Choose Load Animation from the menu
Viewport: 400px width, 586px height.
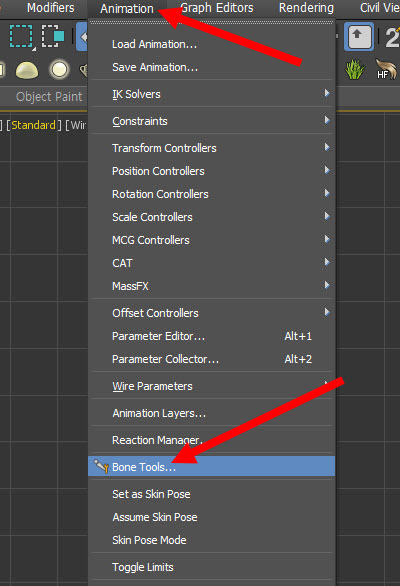tap(212, 44)
